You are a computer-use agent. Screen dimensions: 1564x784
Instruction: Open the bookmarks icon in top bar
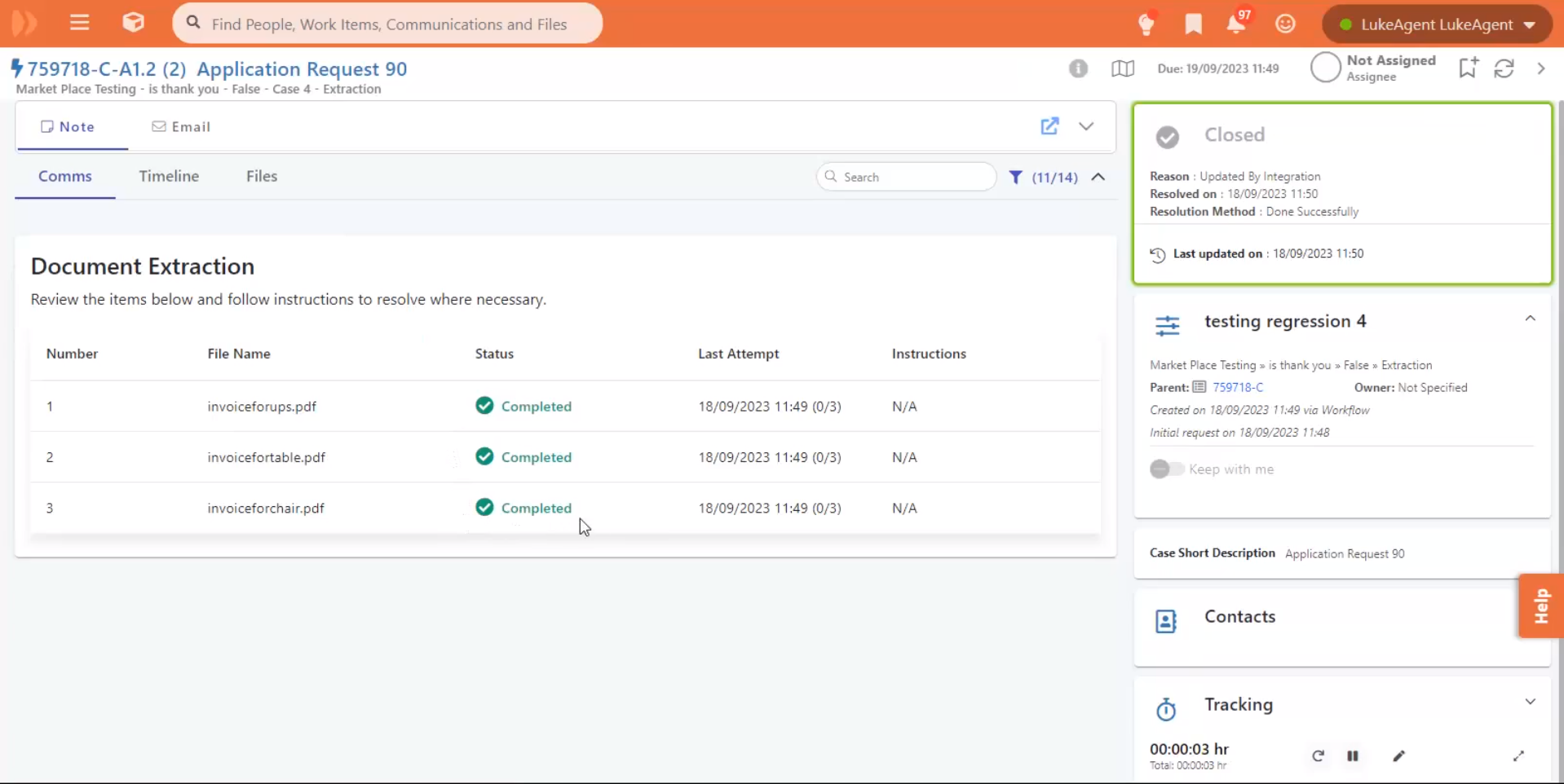tap(1193, 24)
